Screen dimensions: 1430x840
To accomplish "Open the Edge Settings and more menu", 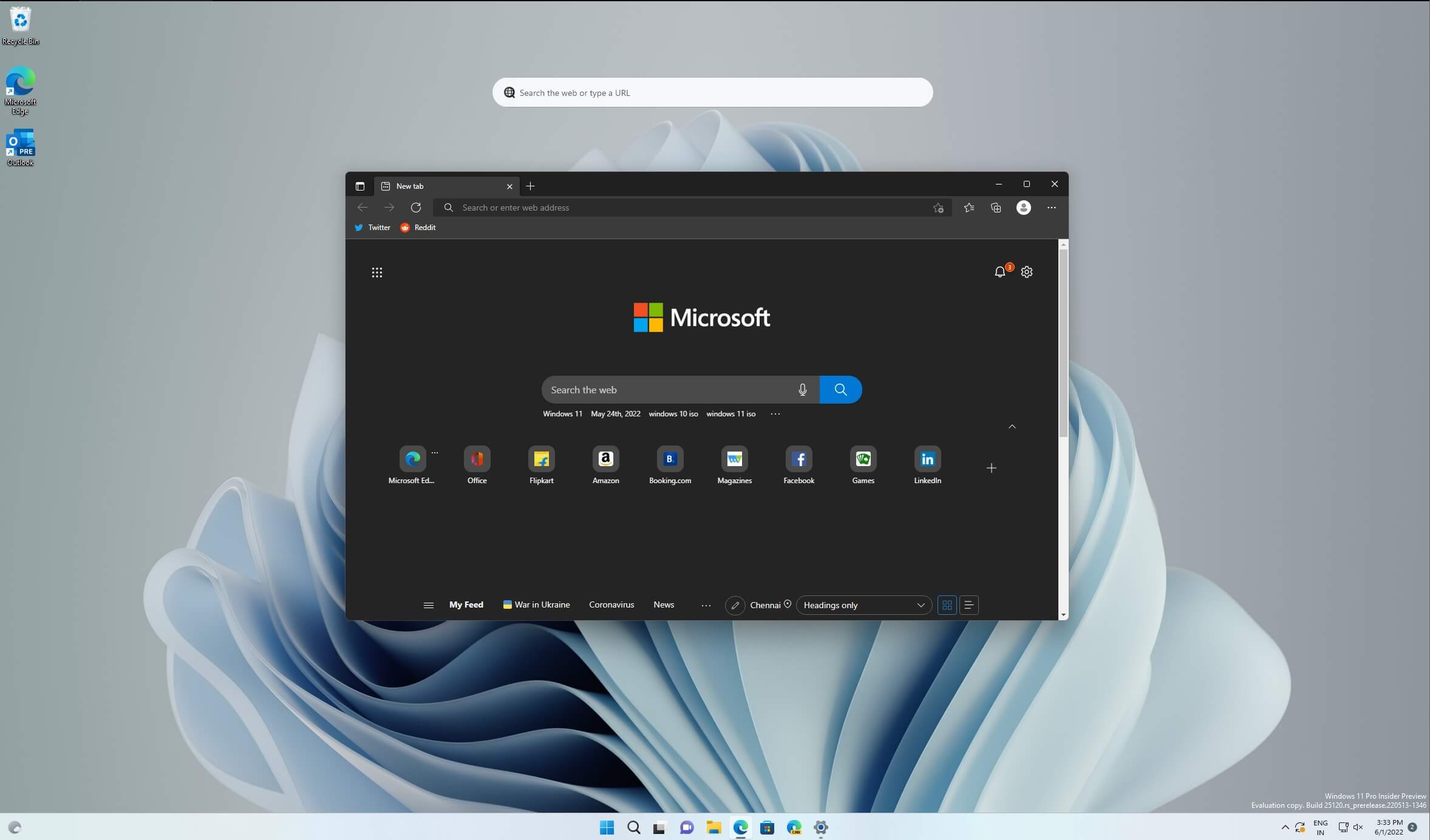I will pyautogui.click(x=1052, y=207).
